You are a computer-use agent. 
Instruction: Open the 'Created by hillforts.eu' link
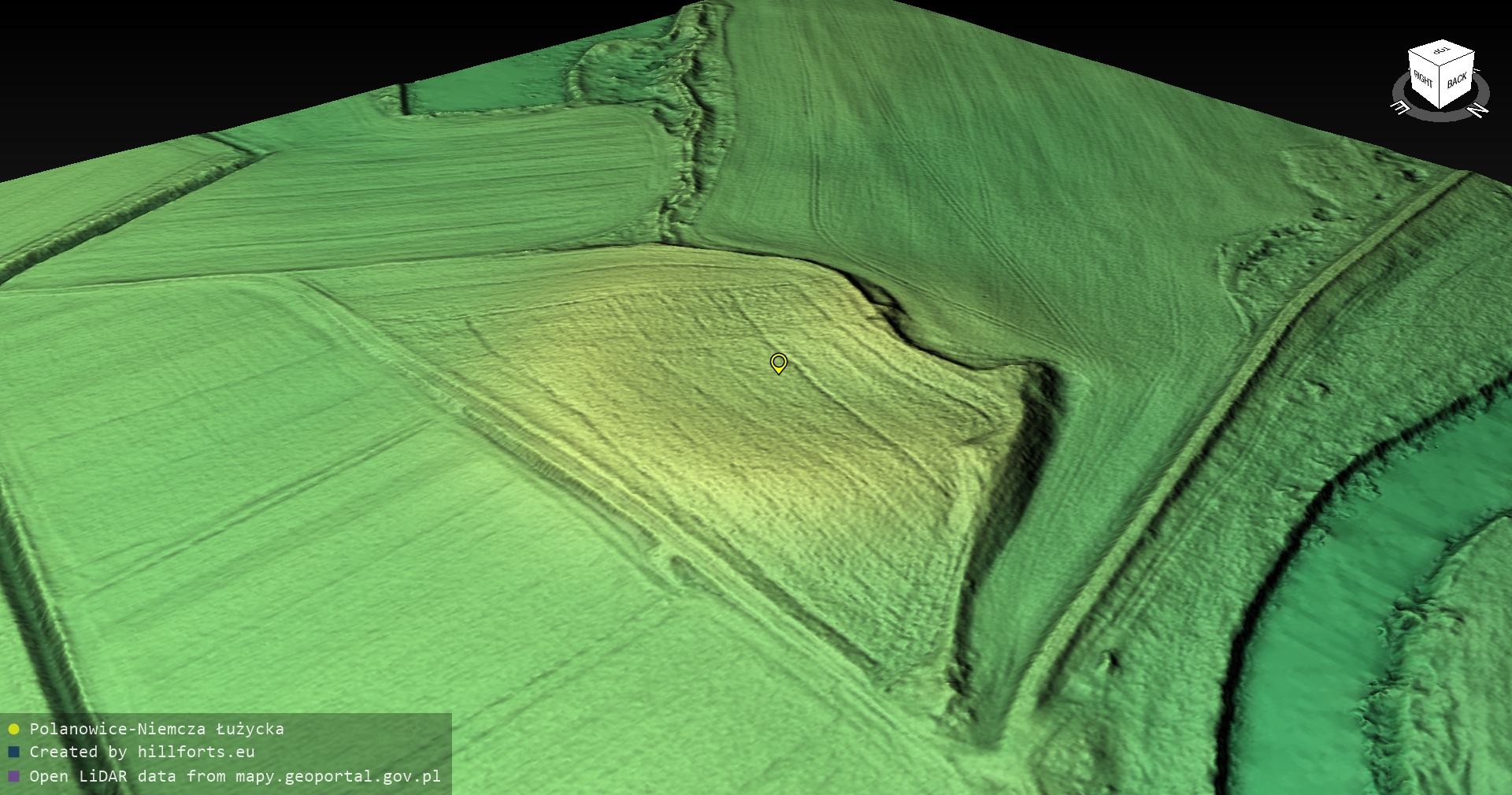(x=142, y=752)
